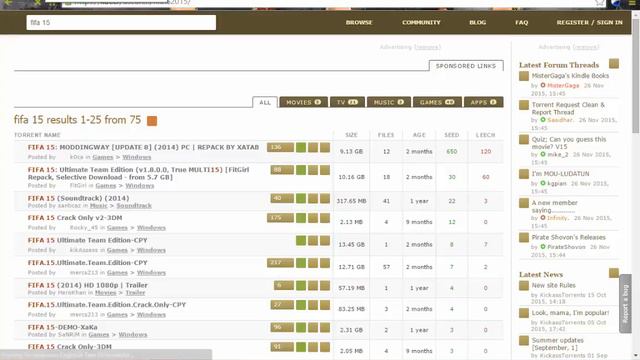Switch to the GAMES results tab
640x360 pixels.
[438, 102]
